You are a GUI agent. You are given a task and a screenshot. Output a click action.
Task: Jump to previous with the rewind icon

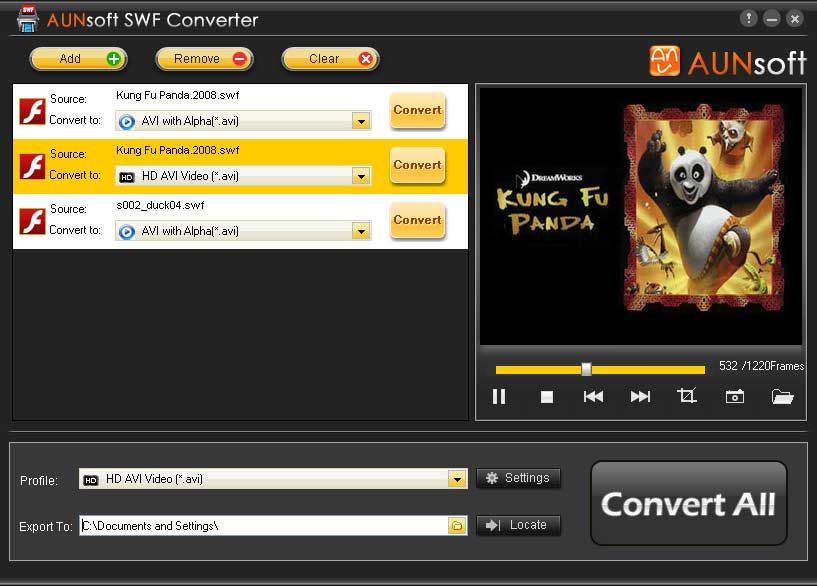tap(593, 397)
